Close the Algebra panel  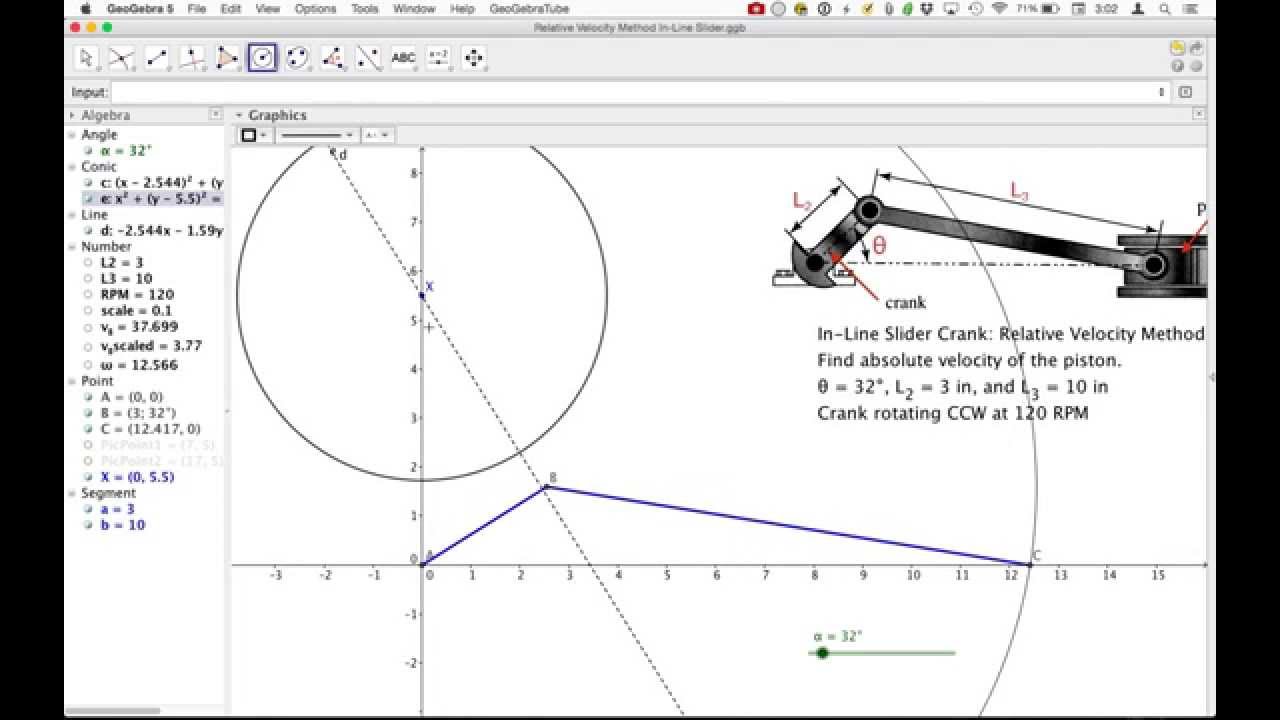coord(215,115)
